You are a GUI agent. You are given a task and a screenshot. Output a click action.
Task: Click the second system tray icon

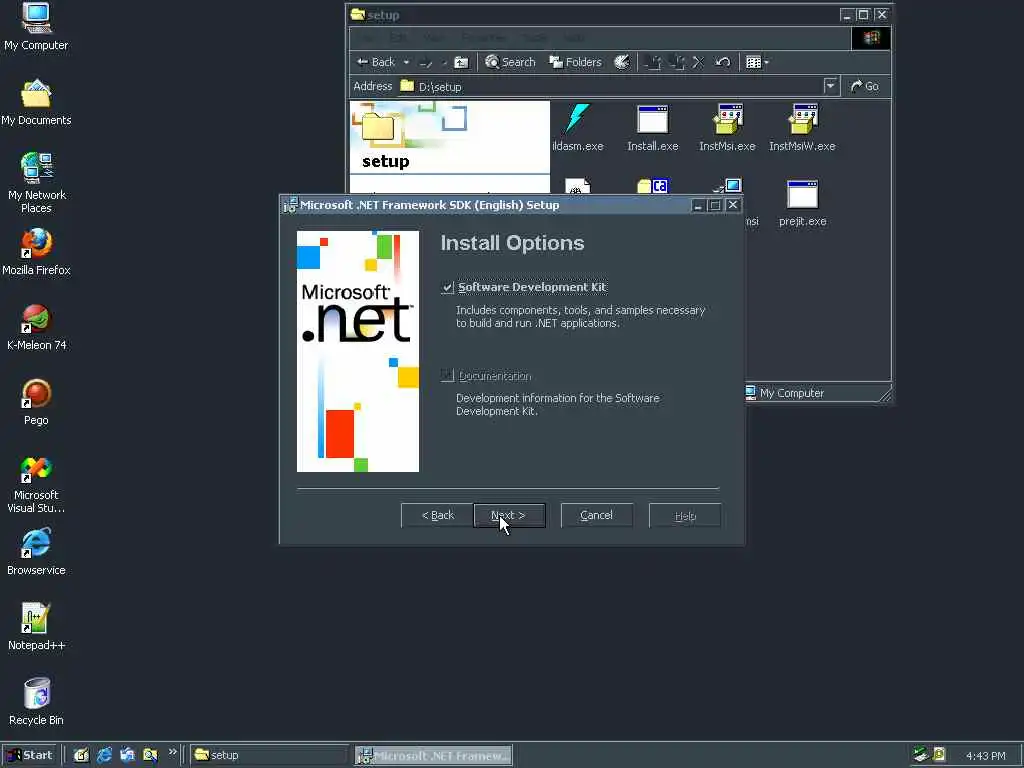pos(940,755)
